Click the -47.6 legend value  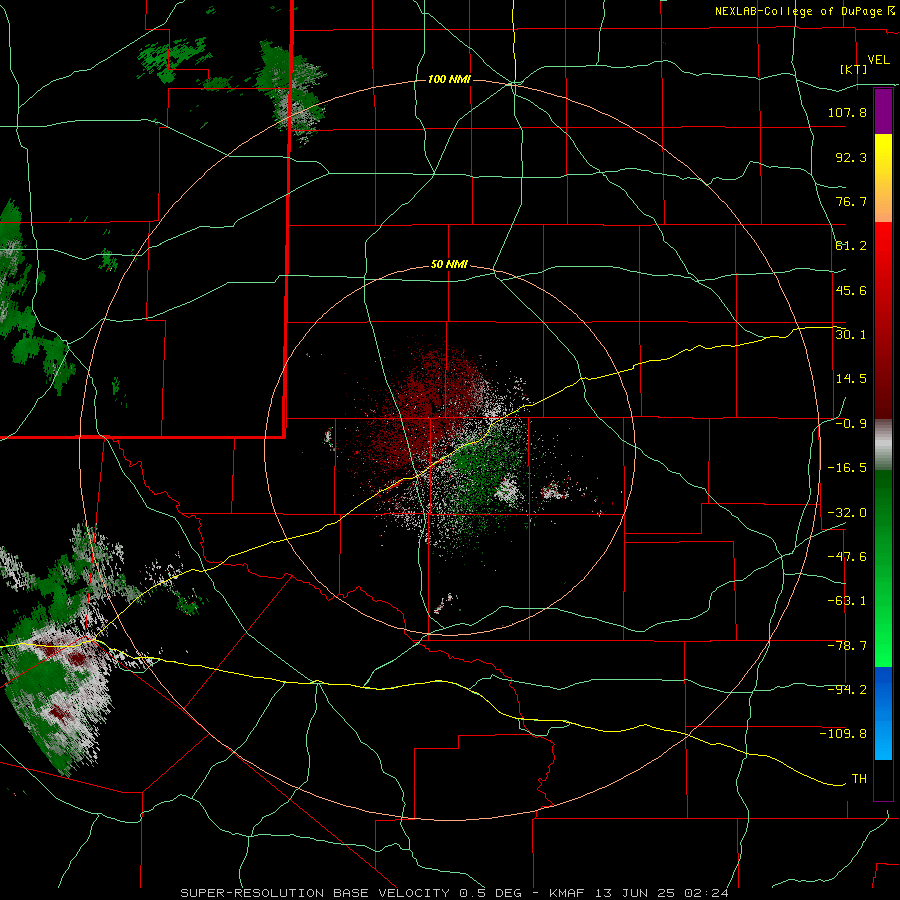tap(847, 557)
